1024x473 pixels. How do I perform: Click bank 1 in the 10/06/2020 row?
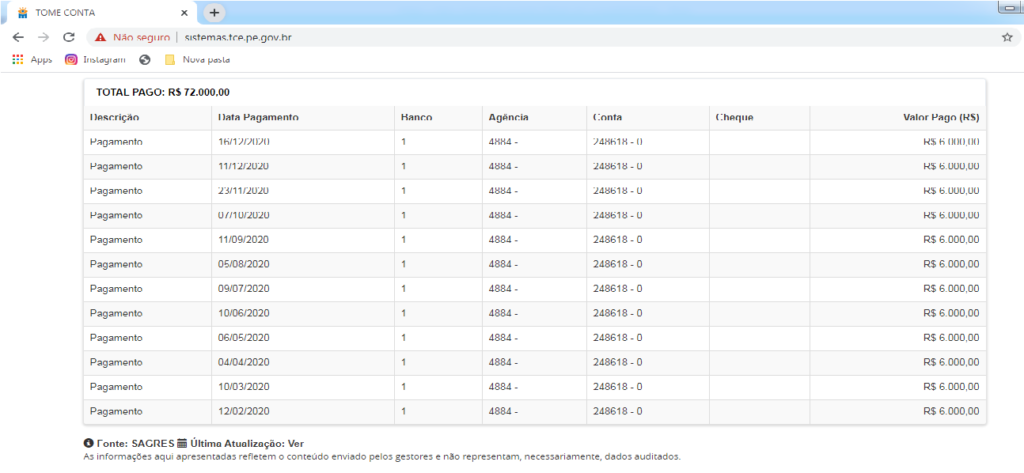point(404,313)
